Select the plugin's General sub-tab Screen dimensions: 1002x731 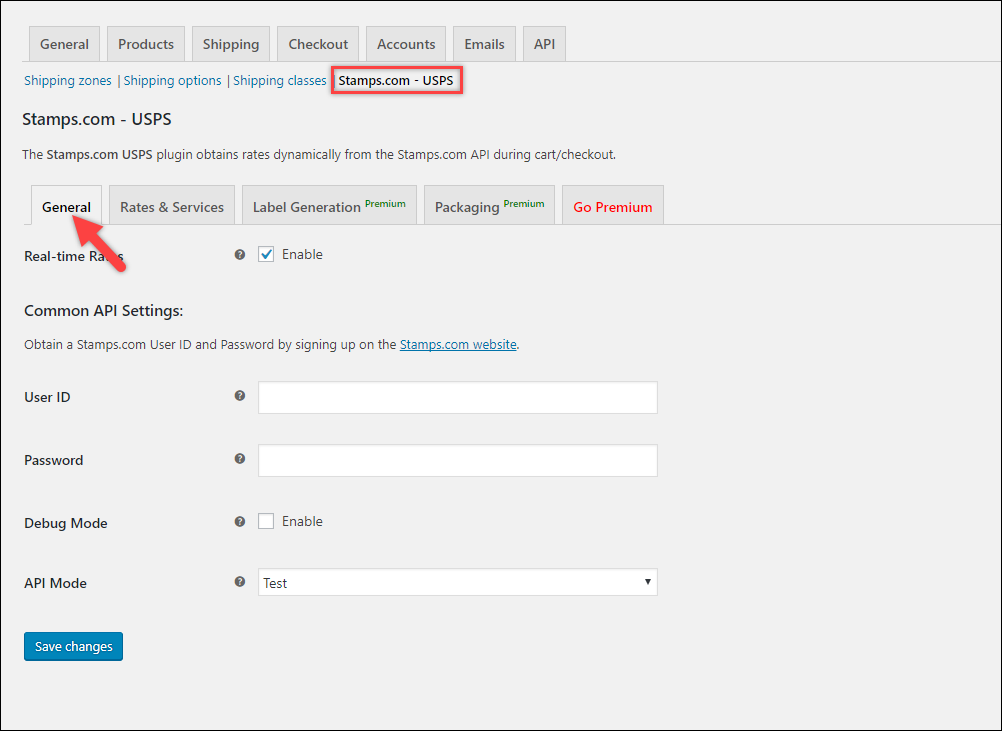tap(66, 206)
